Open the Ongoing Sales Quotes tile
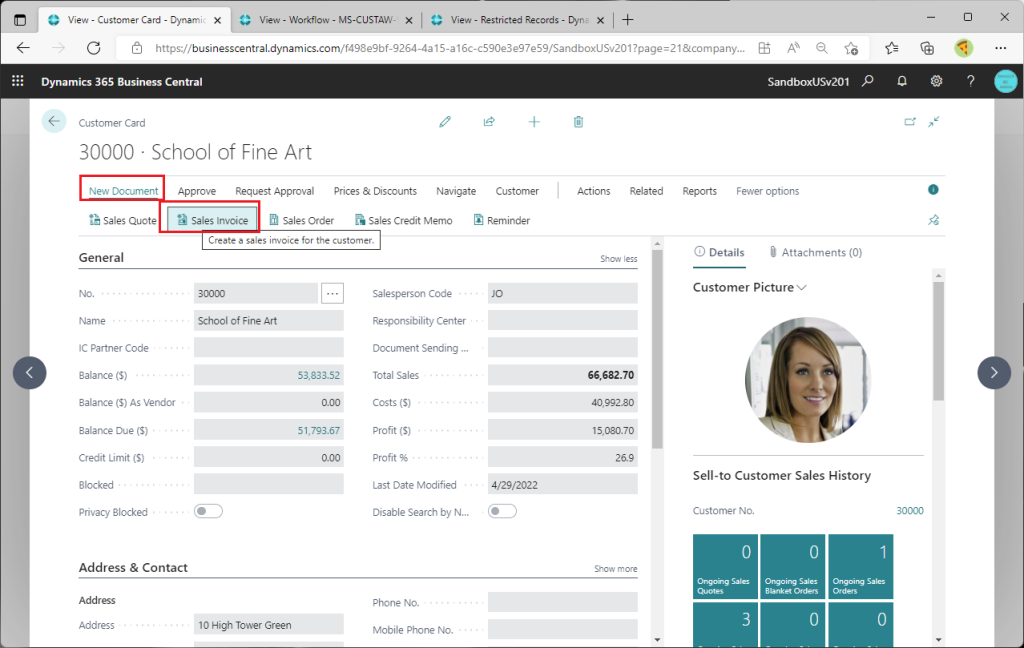This screenshot has width=1024, height=648. click(x=725, y=566)
